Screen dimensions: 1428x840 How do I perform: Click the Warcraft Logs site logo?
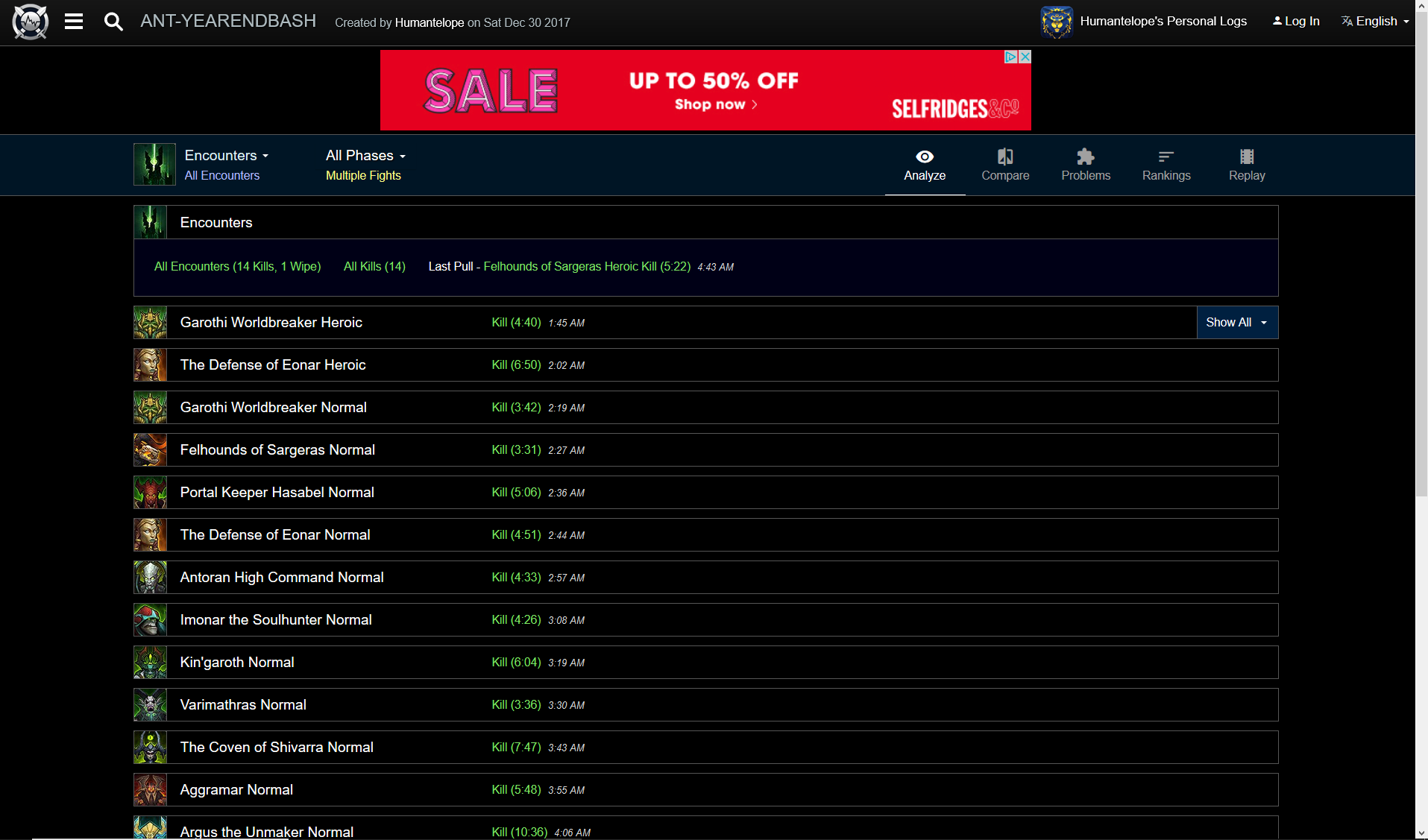click(x=31, y=22)
